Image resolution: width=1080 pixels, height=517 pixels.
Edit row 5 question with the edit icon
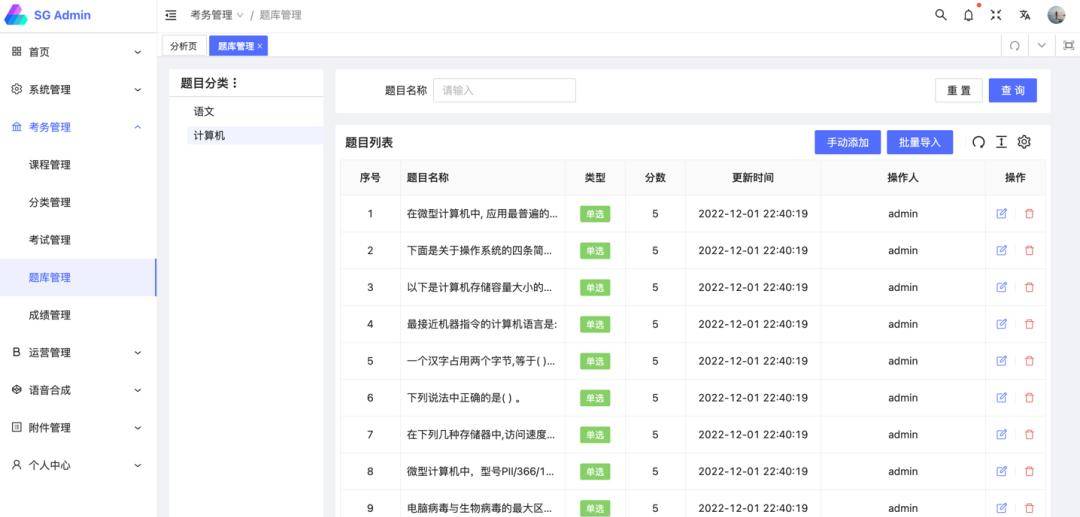coord(1001,361)
